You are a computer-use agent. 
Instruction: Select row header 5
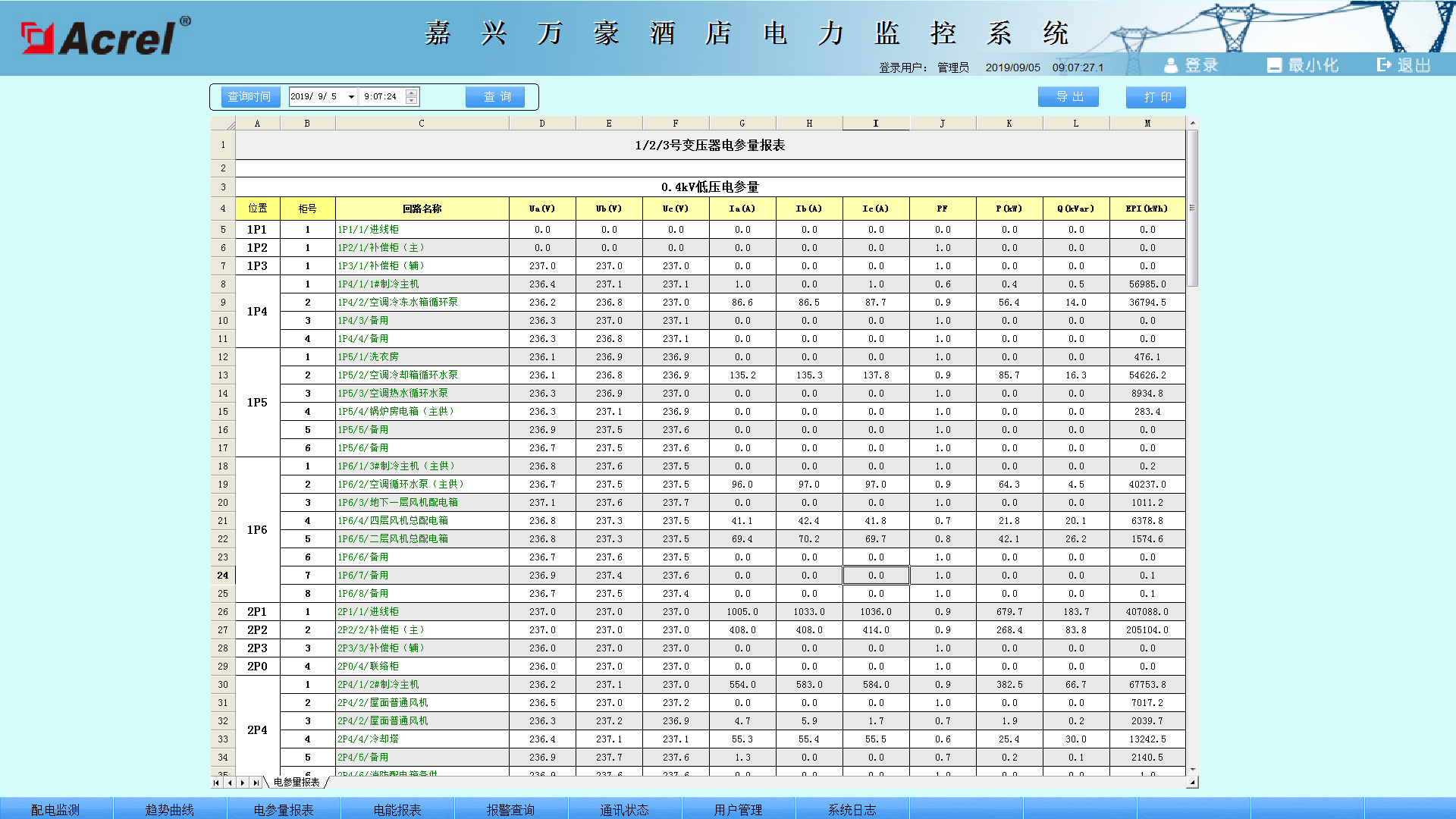(x=223, y=230)
